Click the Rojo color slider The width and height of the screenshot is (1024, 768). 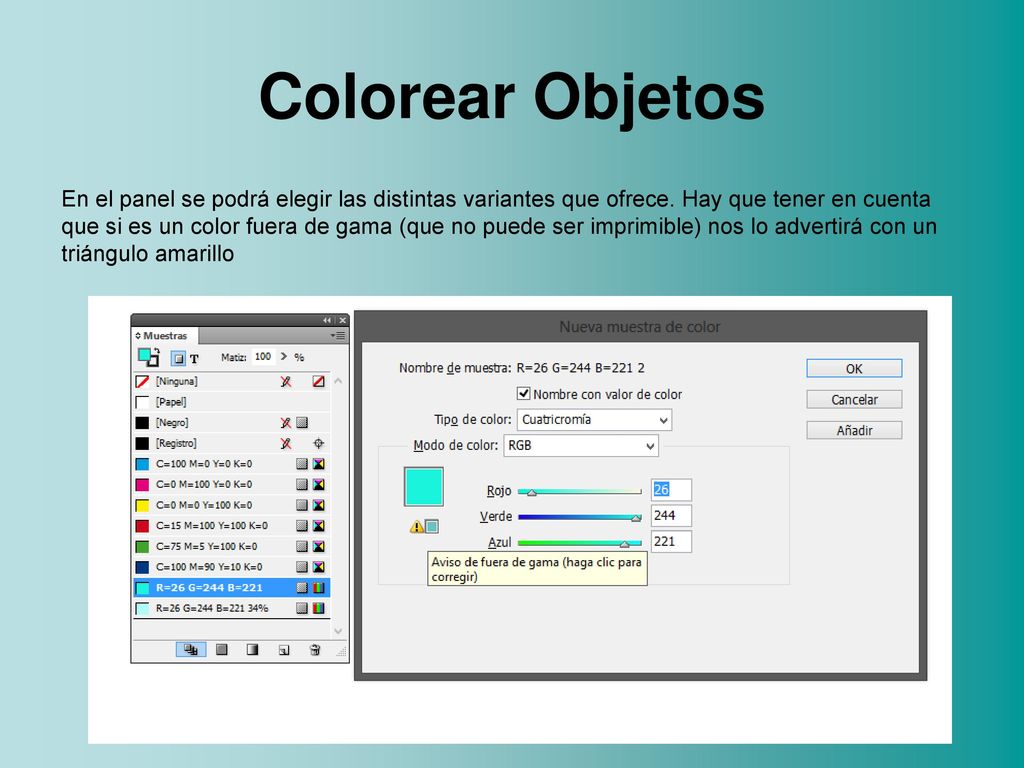click(x=579, y=491)
